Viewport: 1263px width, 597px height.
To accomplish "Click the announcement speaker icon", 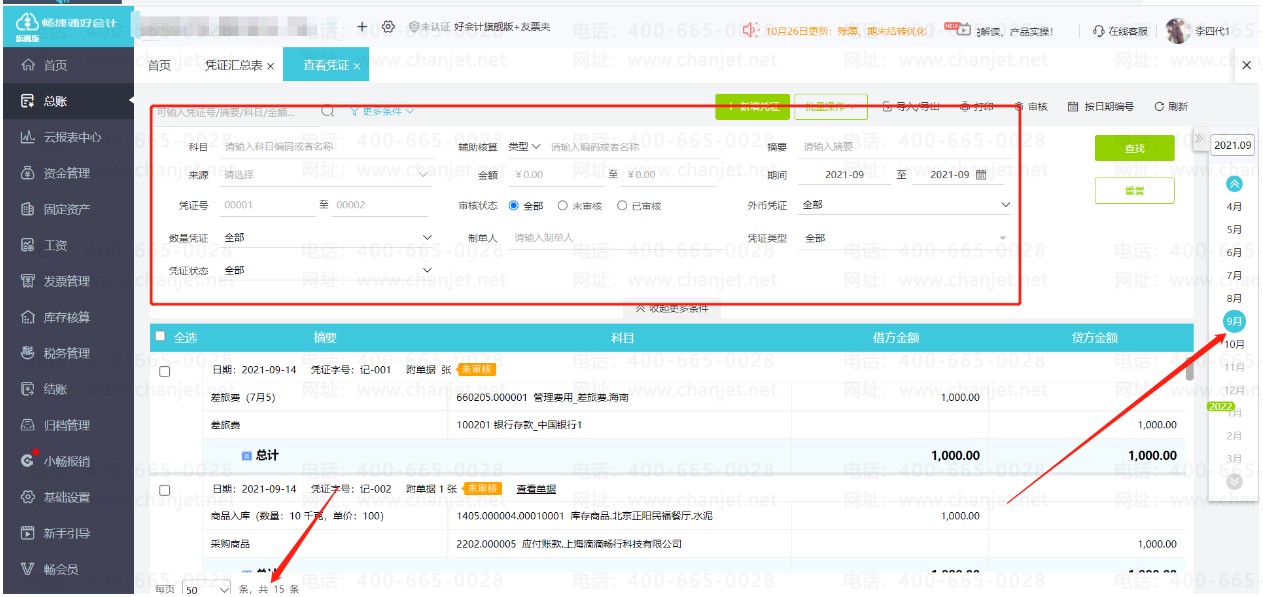I will pyautogui.click(x=751, y=30).
